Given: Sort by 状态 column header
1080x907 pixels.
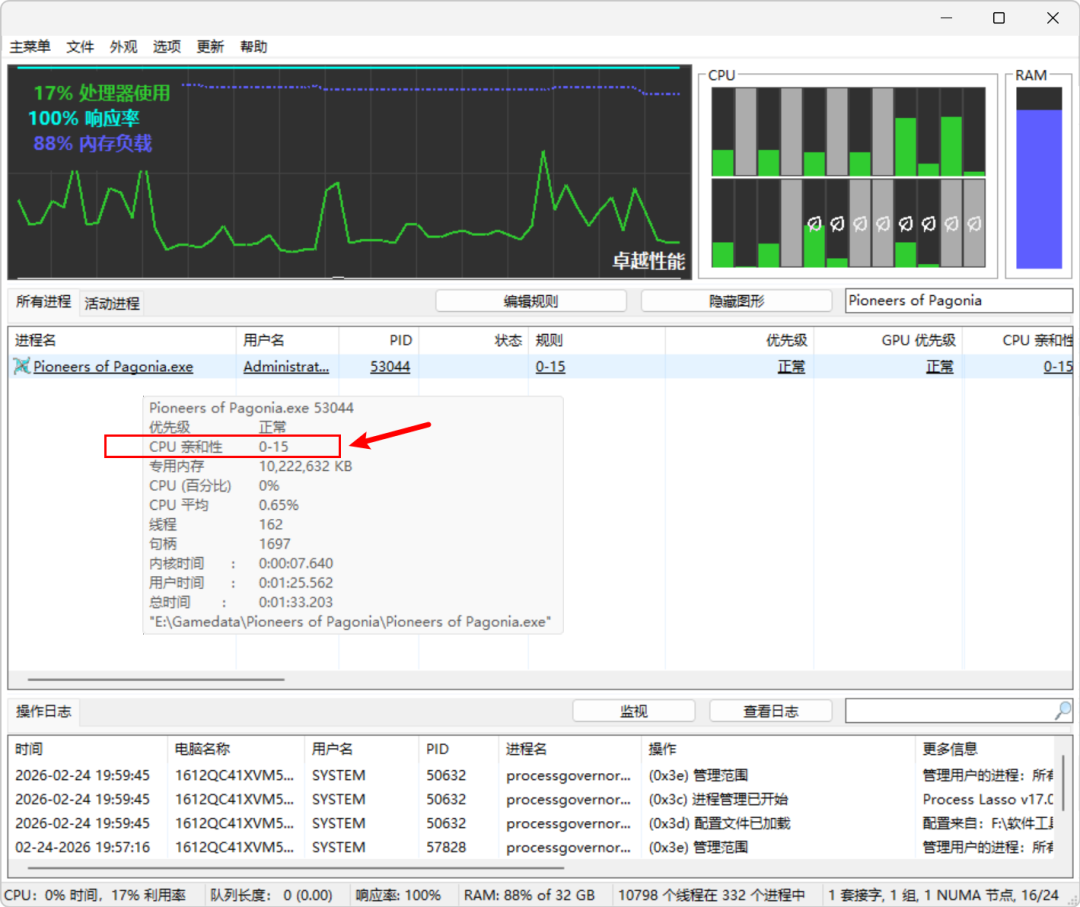Looking at the screenshot, I should (x=474, y=340).
